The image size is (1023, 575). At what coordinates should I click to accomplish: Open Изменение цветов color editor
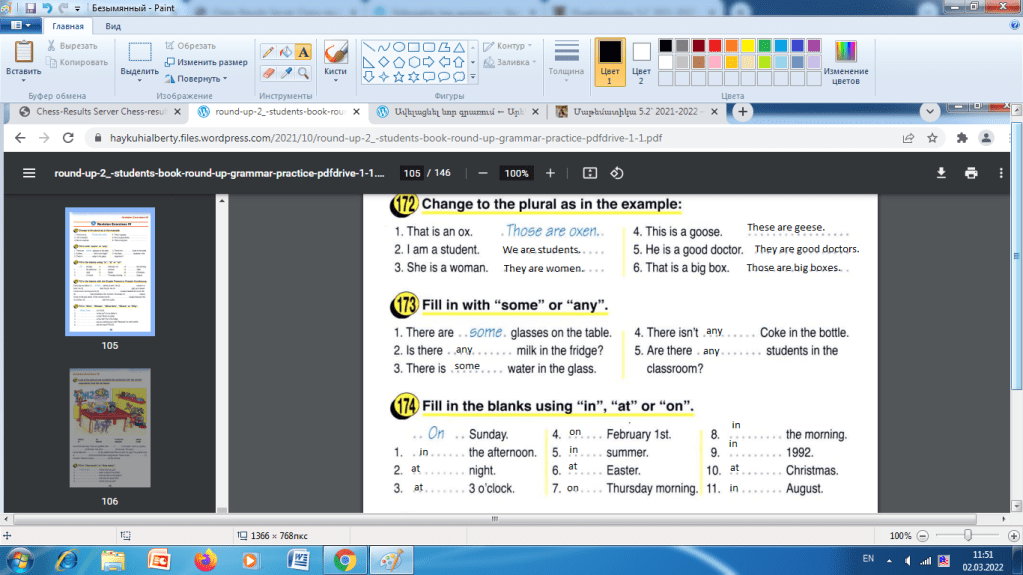pos(845,60)
